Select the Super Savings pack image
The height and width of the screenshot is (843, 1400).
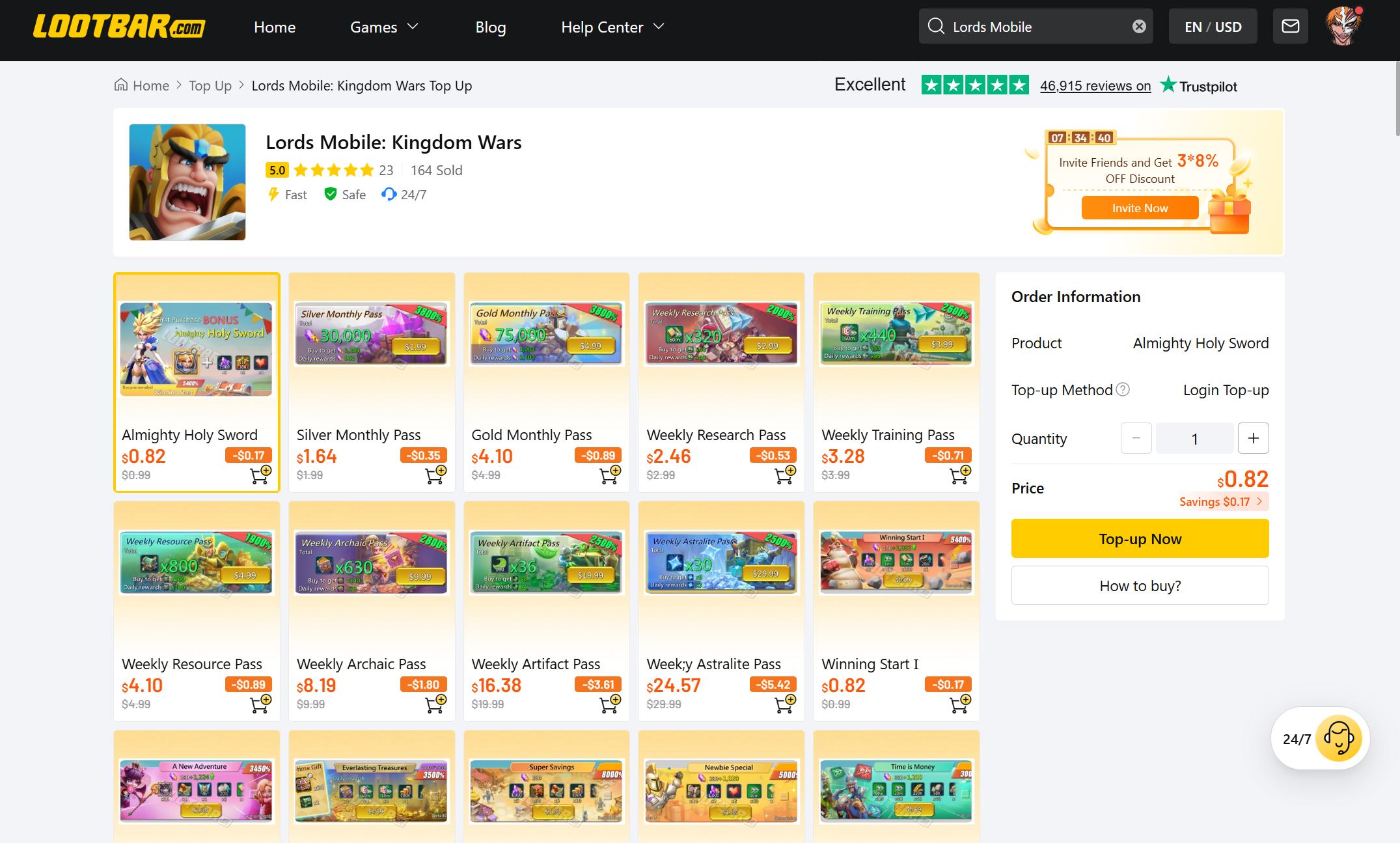pos(547,791)
